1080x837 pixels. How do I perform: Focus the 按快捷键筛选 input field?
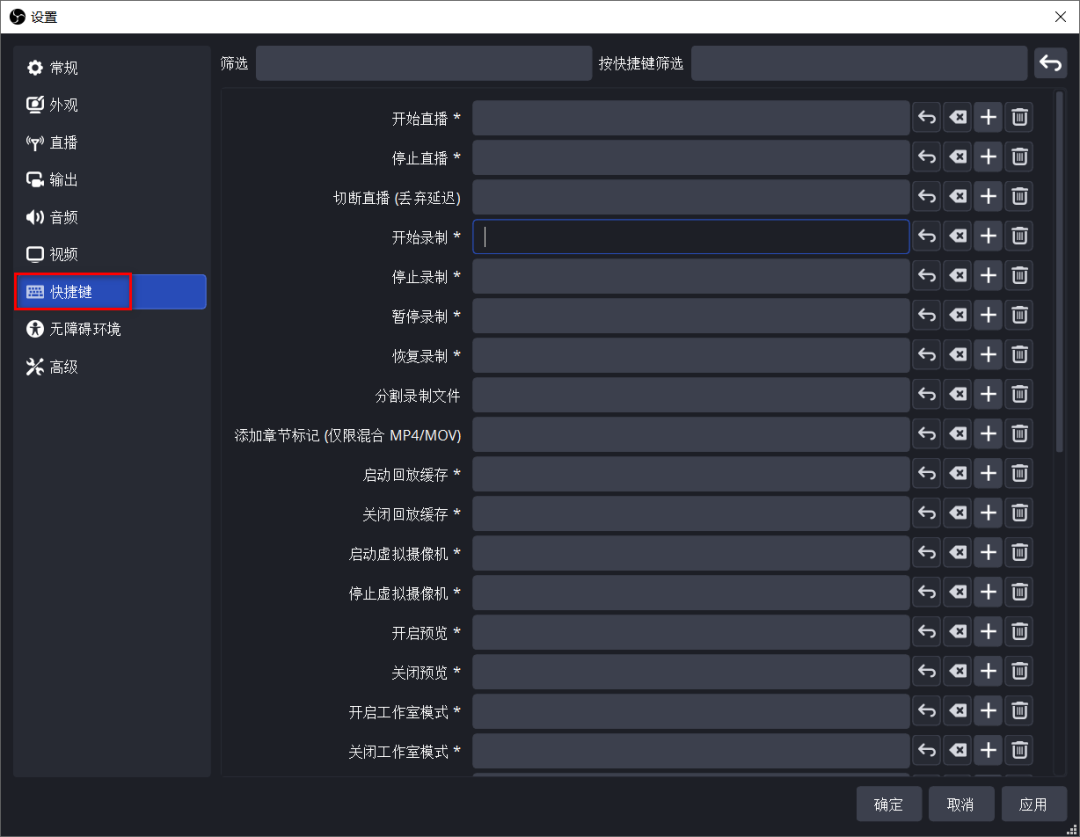pos(858,63)
